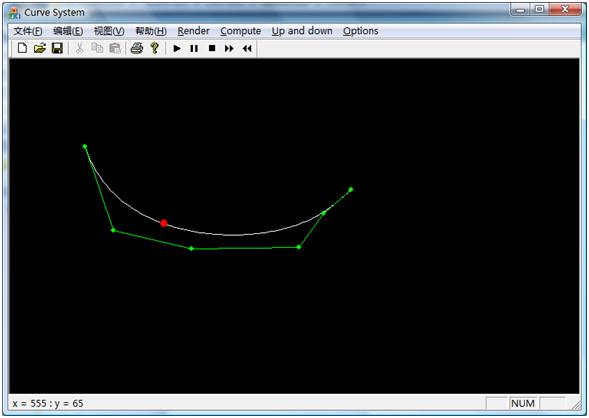Click the red point on the curve

coord(164,223)
